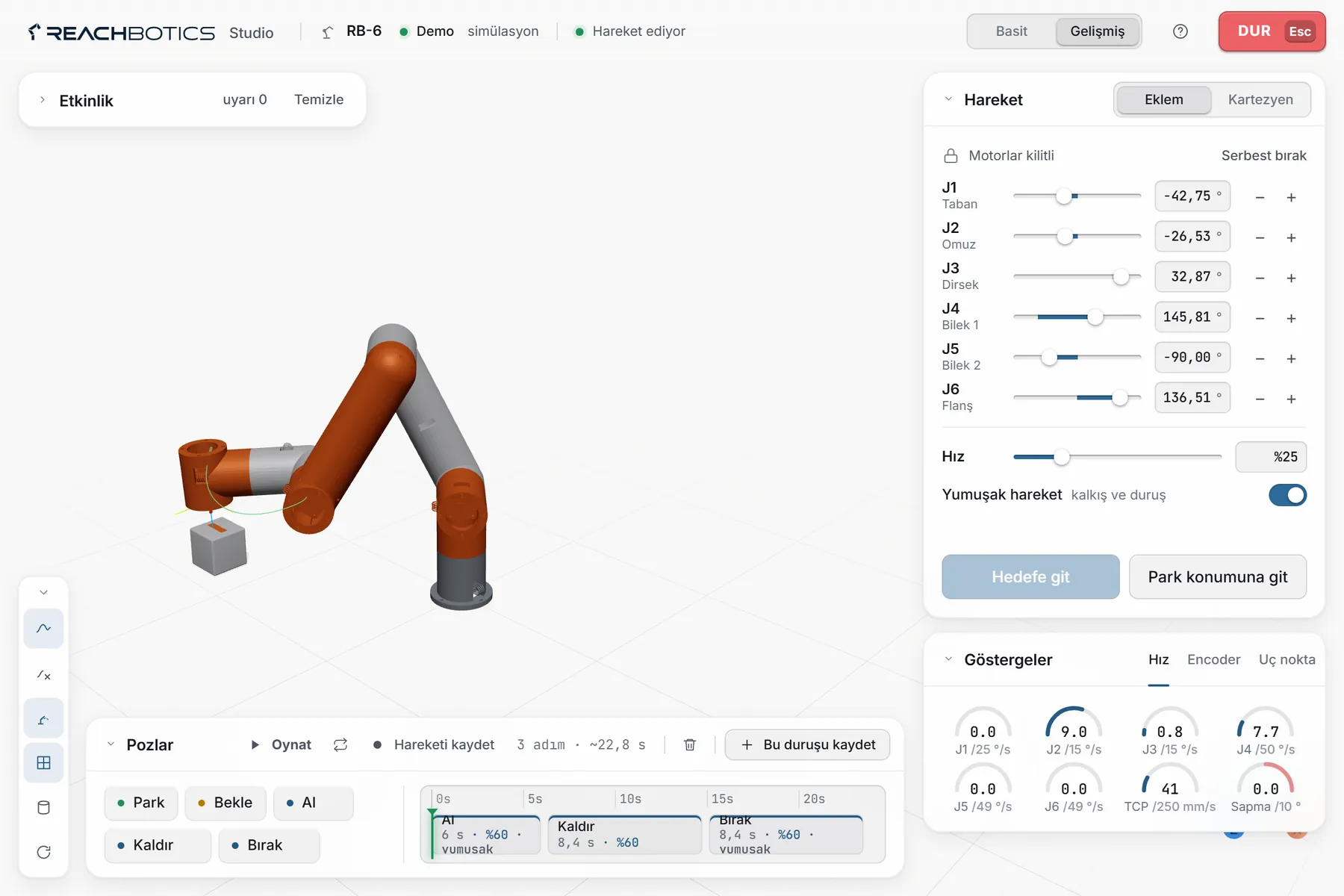The image size is (1344, 896).
Task: Switch to Basit mode
Action: (x=1011, y=31)
